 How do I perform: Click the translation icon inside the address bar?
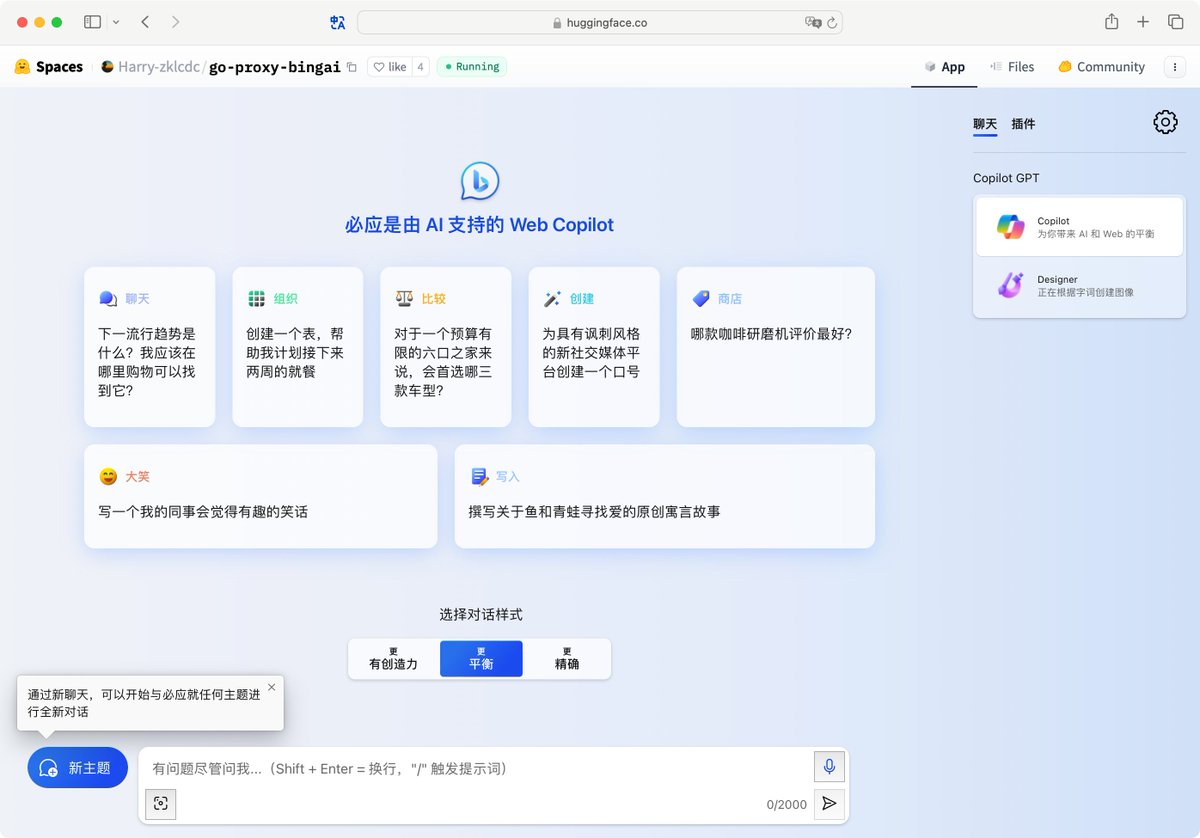813,22
